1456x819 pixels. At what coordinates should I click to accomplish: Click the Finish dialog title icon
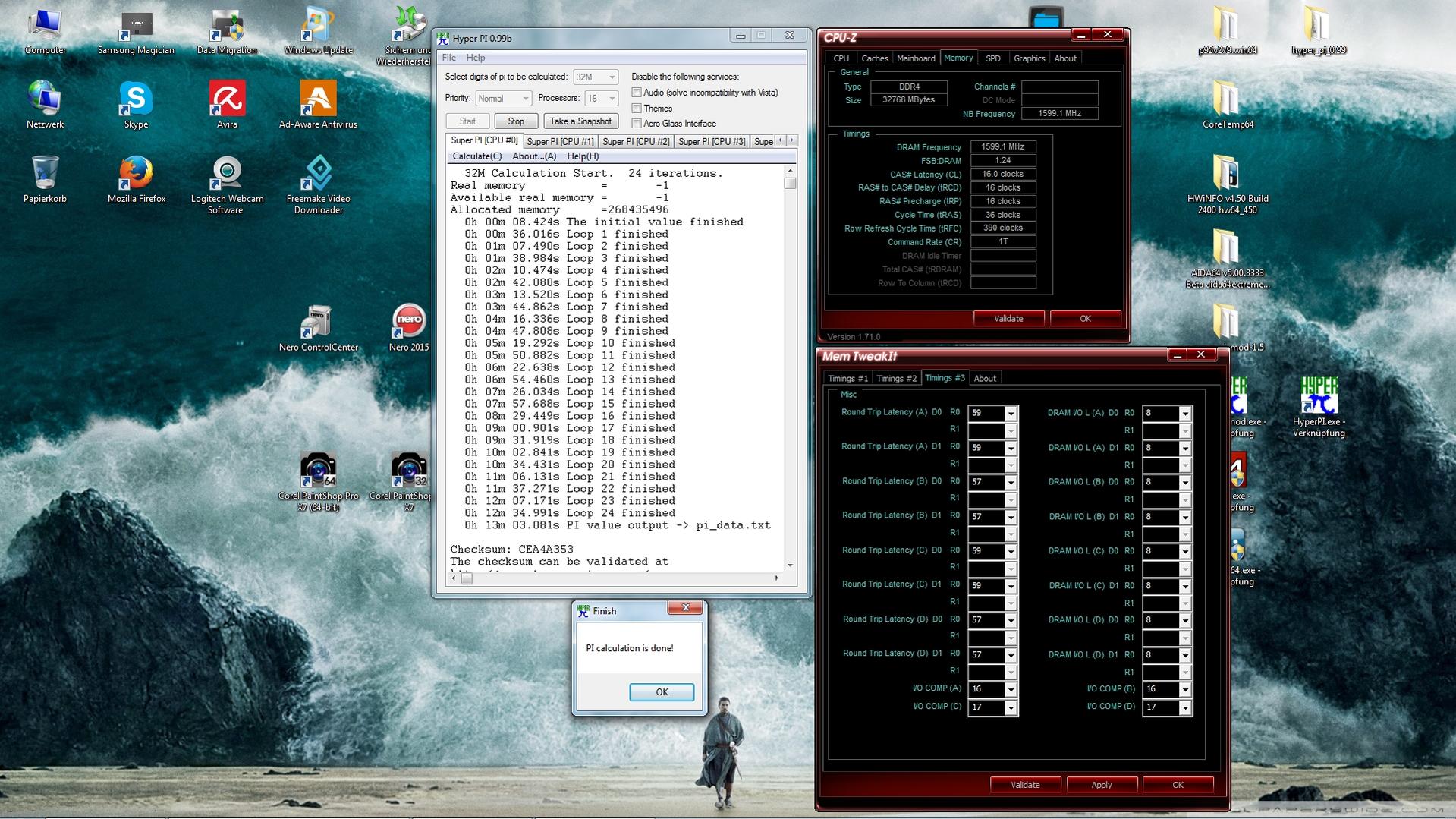pyautogui.click(x=583, y=610)
